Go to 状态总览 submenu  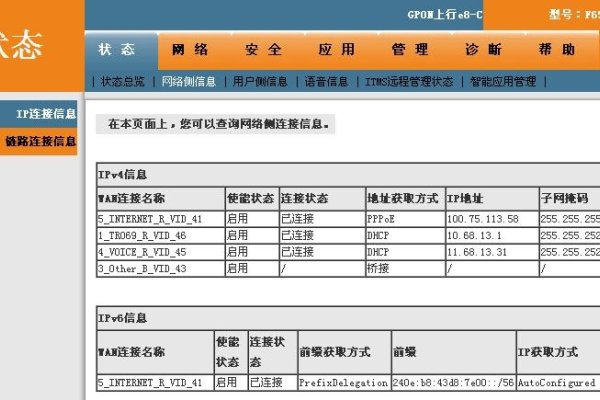pyautogui.click(x=123, y=82)
